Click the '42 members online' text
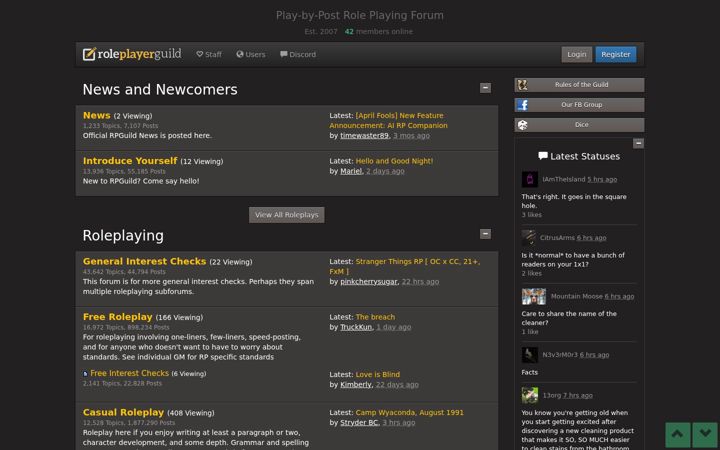Viewport: 720px width, 450px height. 378,32
